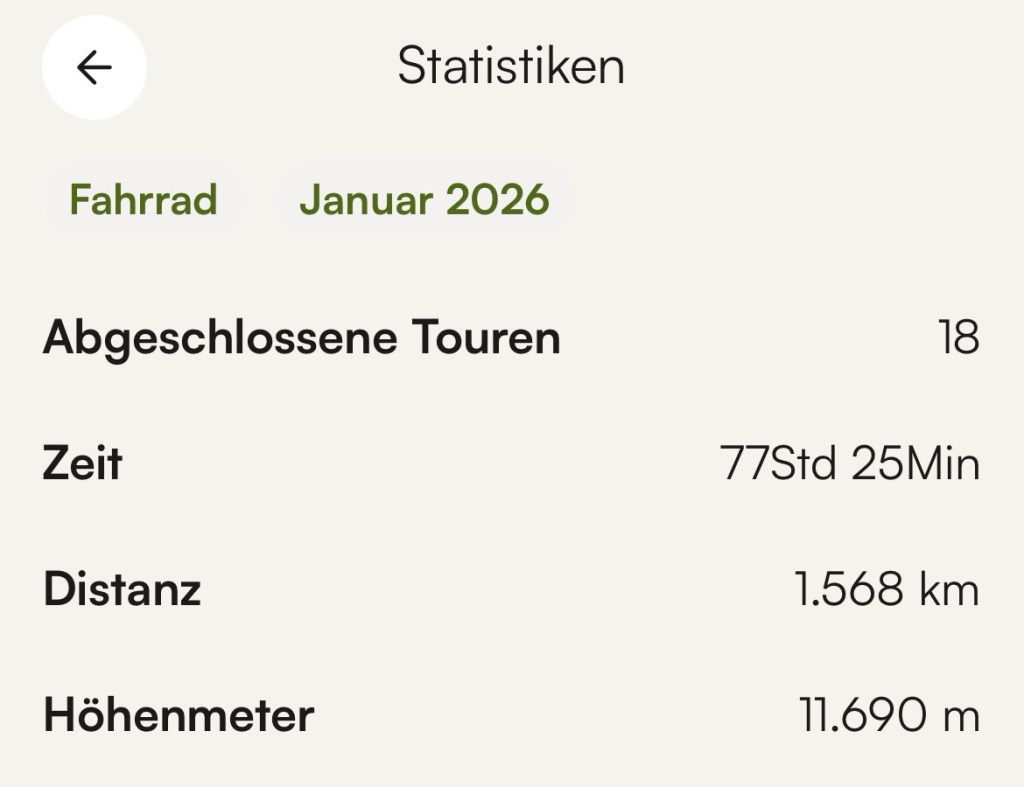Tap the hours number 77
This screenshot has width=1024, height=787.
tap(742, 465)
